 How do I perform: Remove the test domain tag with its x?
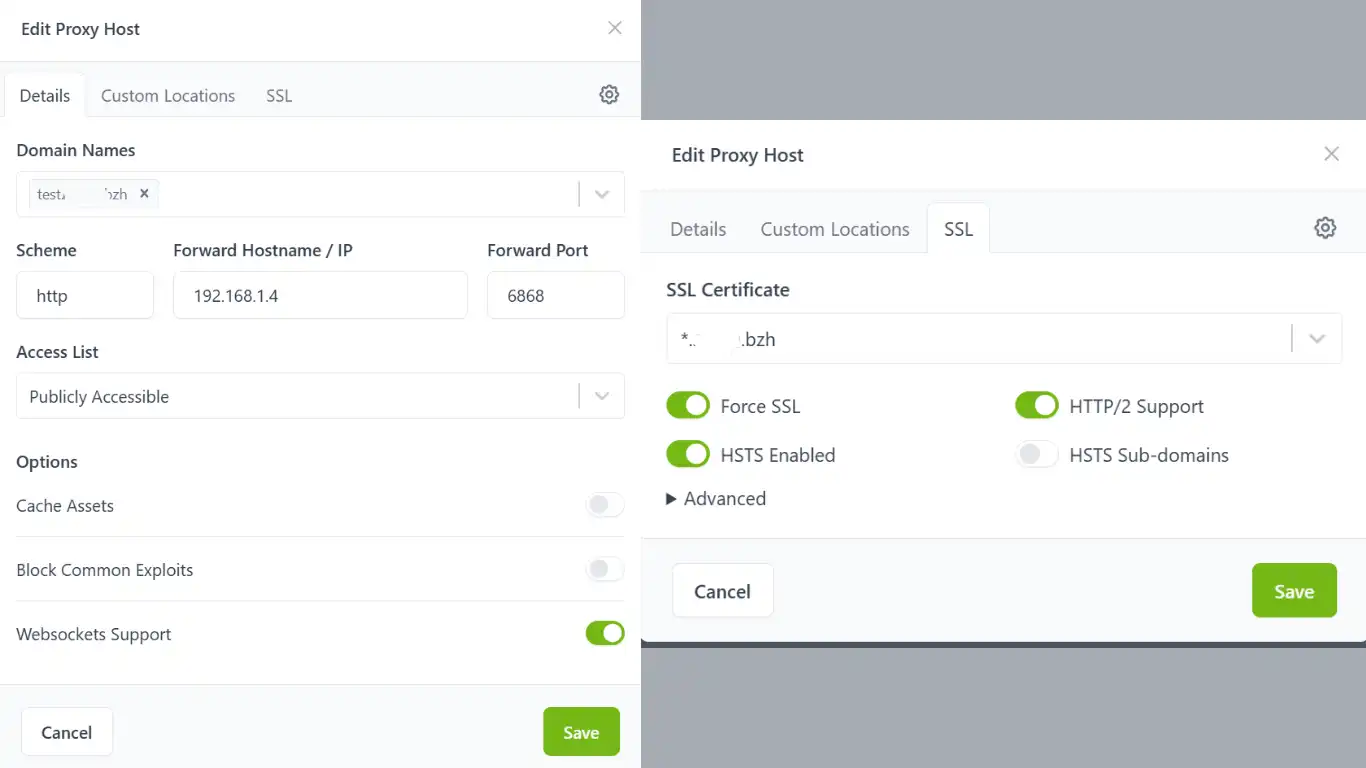(144, 194)
